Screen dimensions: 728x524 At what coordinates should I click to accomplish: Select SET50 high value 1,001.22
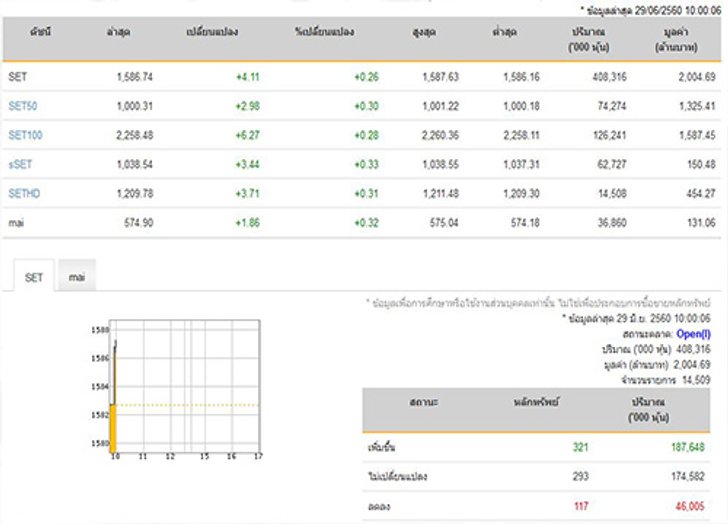pyautogui.click(x=440, y=106)
